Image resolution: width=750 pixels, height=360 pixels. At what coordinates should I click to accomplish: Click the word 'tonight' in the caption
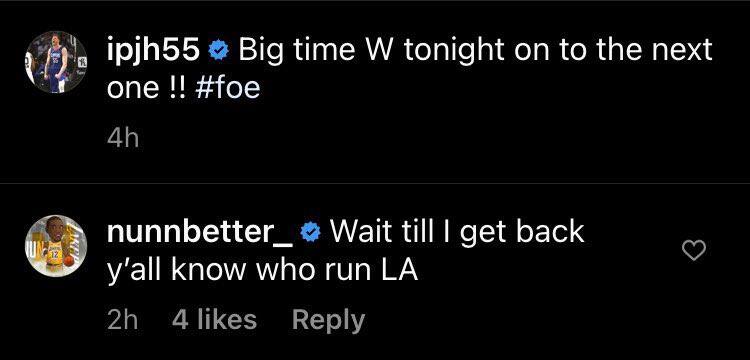(454, 52)
